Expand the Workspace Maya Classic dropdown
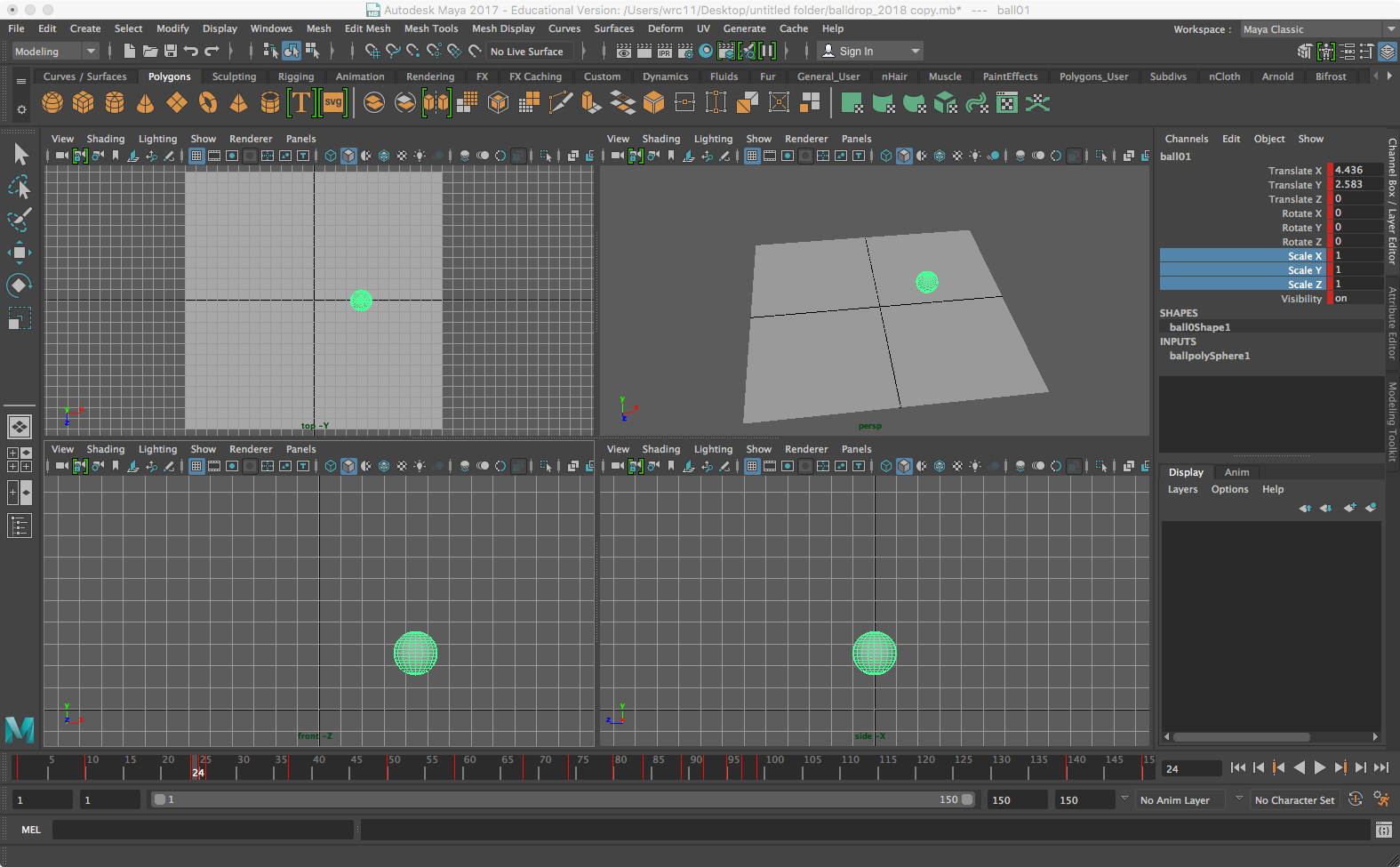The height and width of the screenshot is (867, 1400). click(x=1317, y=29)
